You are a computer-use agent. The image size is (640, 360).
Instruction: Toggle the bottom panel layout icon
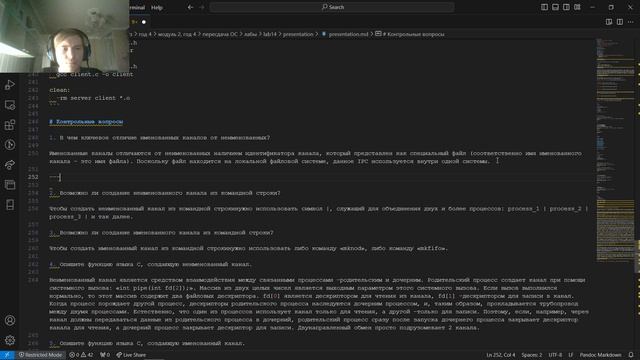[556, 7]
